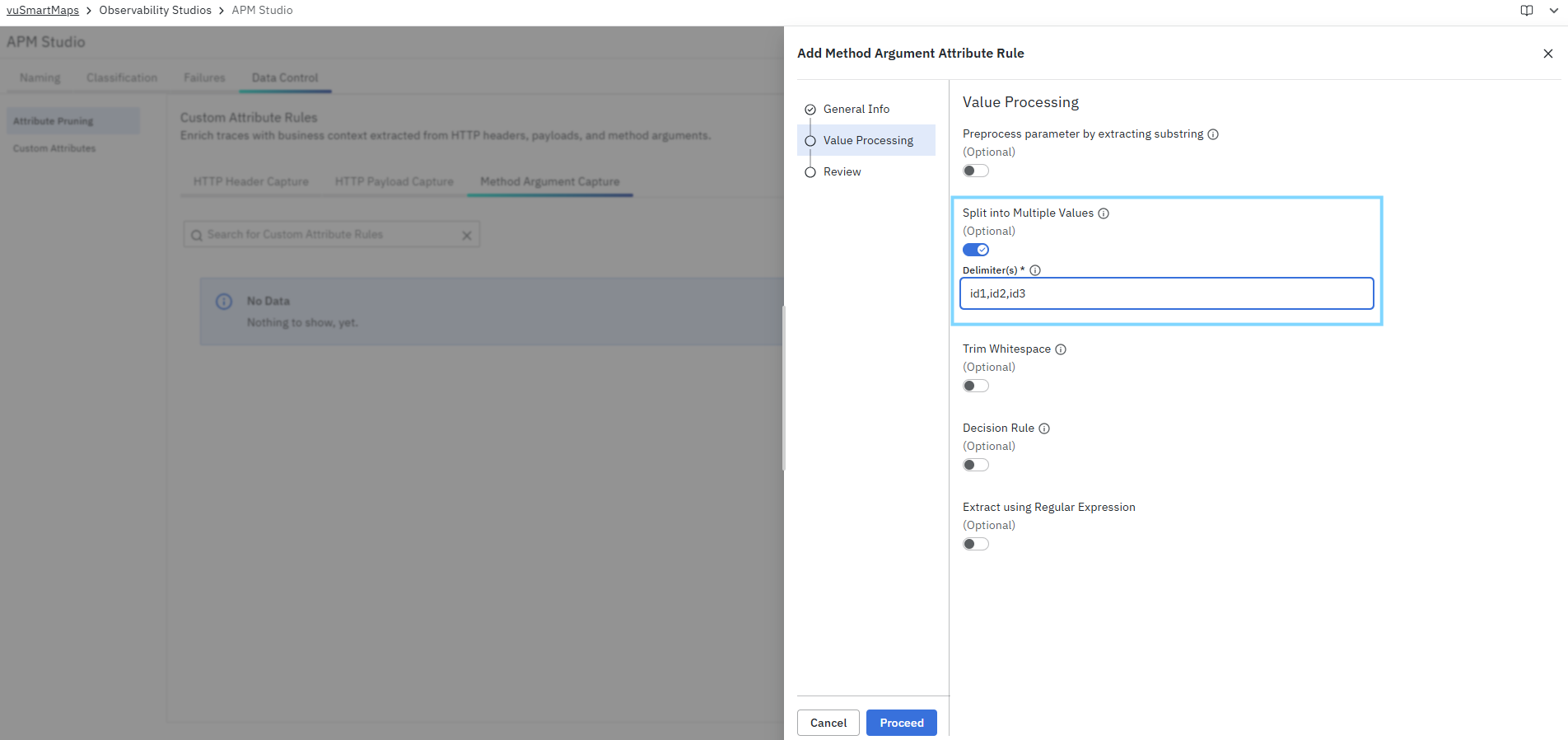Select Method Argument Capture tab
The width and height of the screenshot is (1568, 740).
[550, 181]
